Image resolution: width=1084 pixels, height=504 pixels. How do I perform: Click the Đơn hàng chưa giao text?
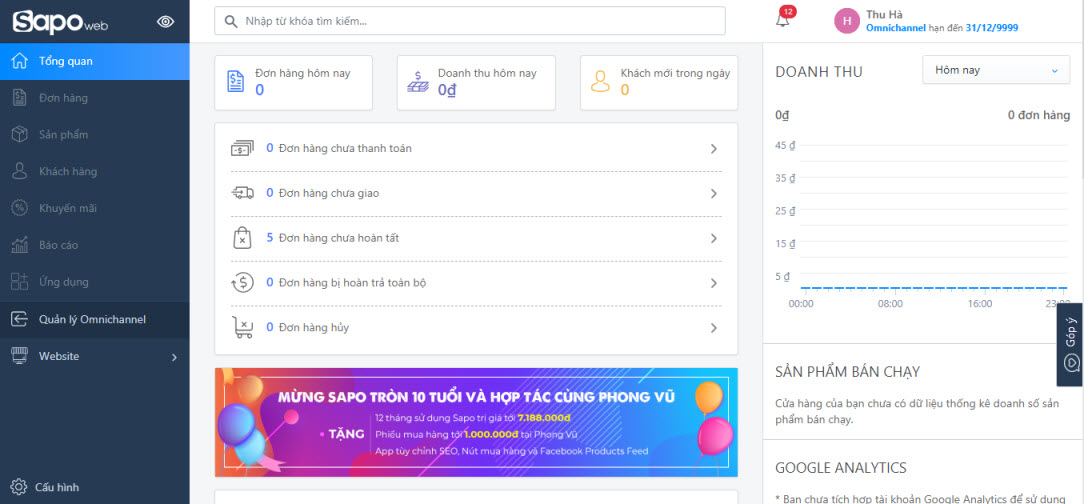coord(328,193)
